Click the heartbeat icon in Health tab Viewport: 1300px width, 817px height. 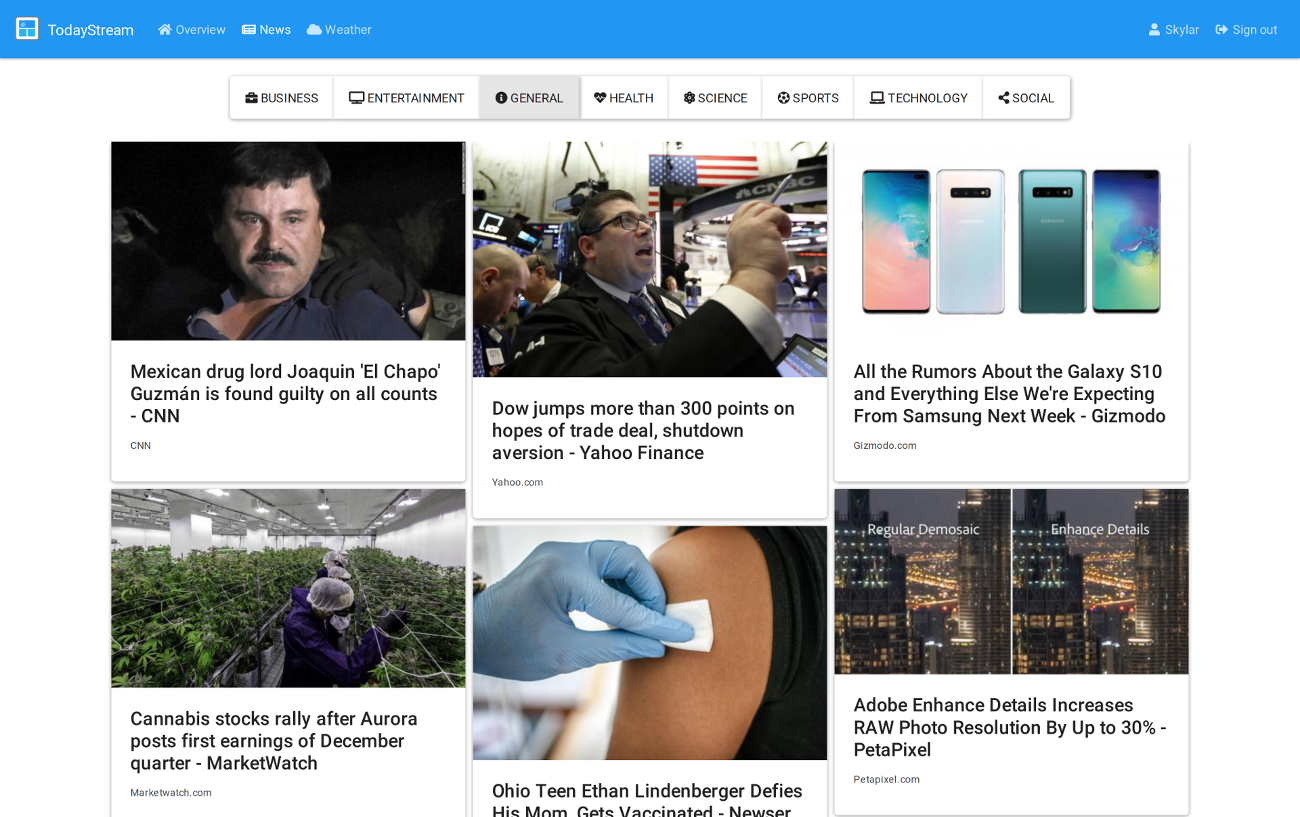point(600,98)
